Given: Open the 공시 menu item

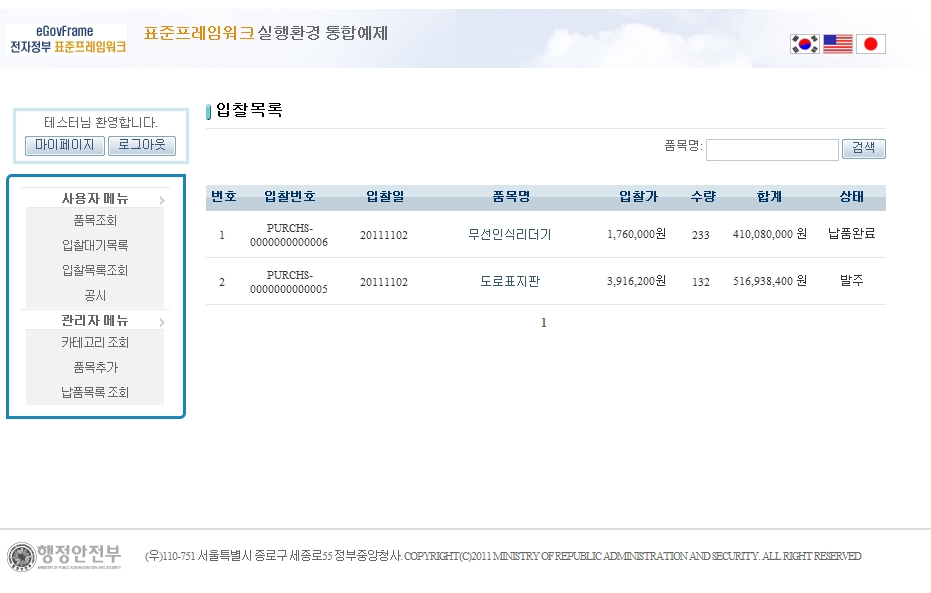Looking at the screenshot, I should [95, 296].
